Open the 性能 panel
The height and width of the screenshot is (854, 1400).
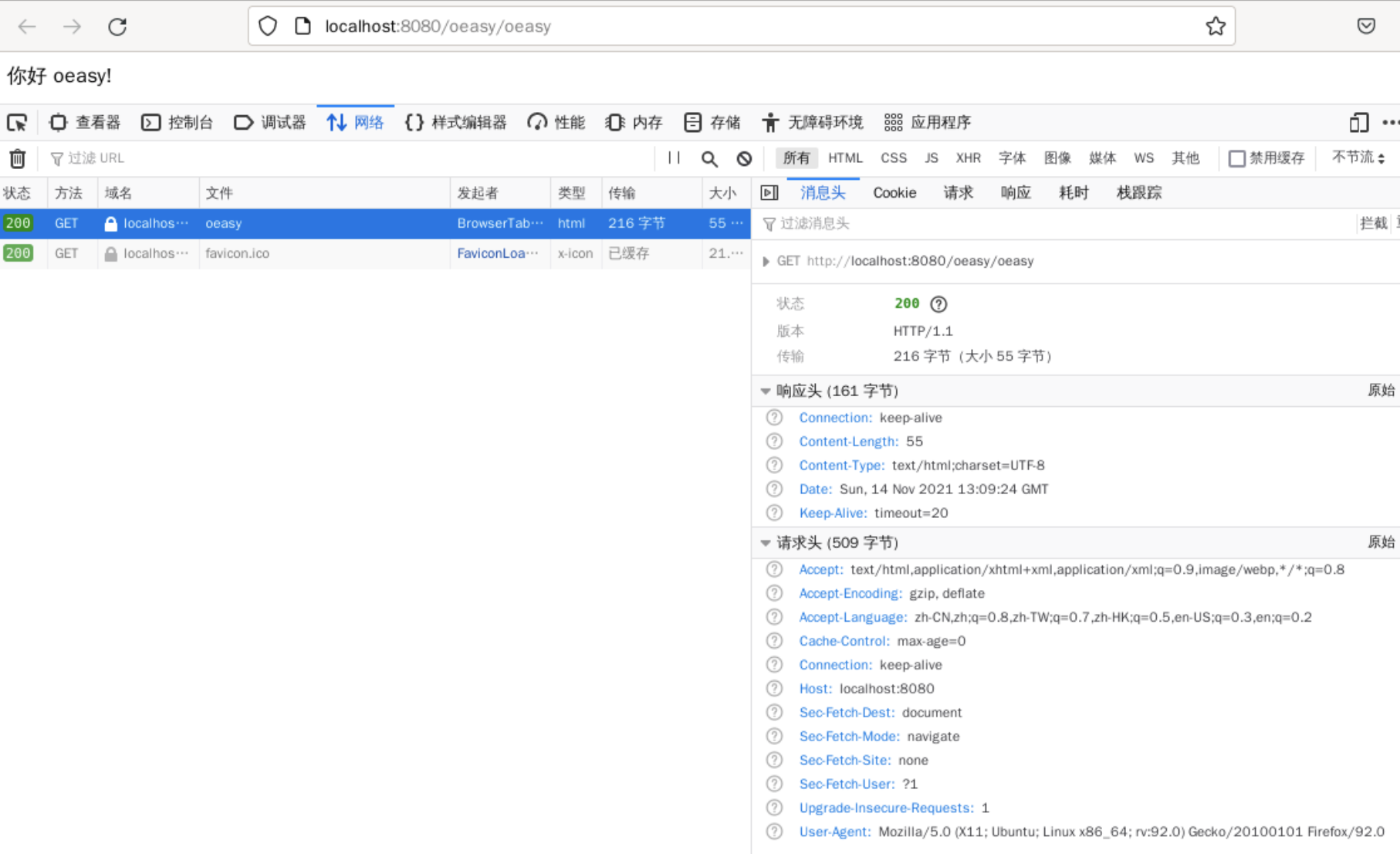pos(556,123)
